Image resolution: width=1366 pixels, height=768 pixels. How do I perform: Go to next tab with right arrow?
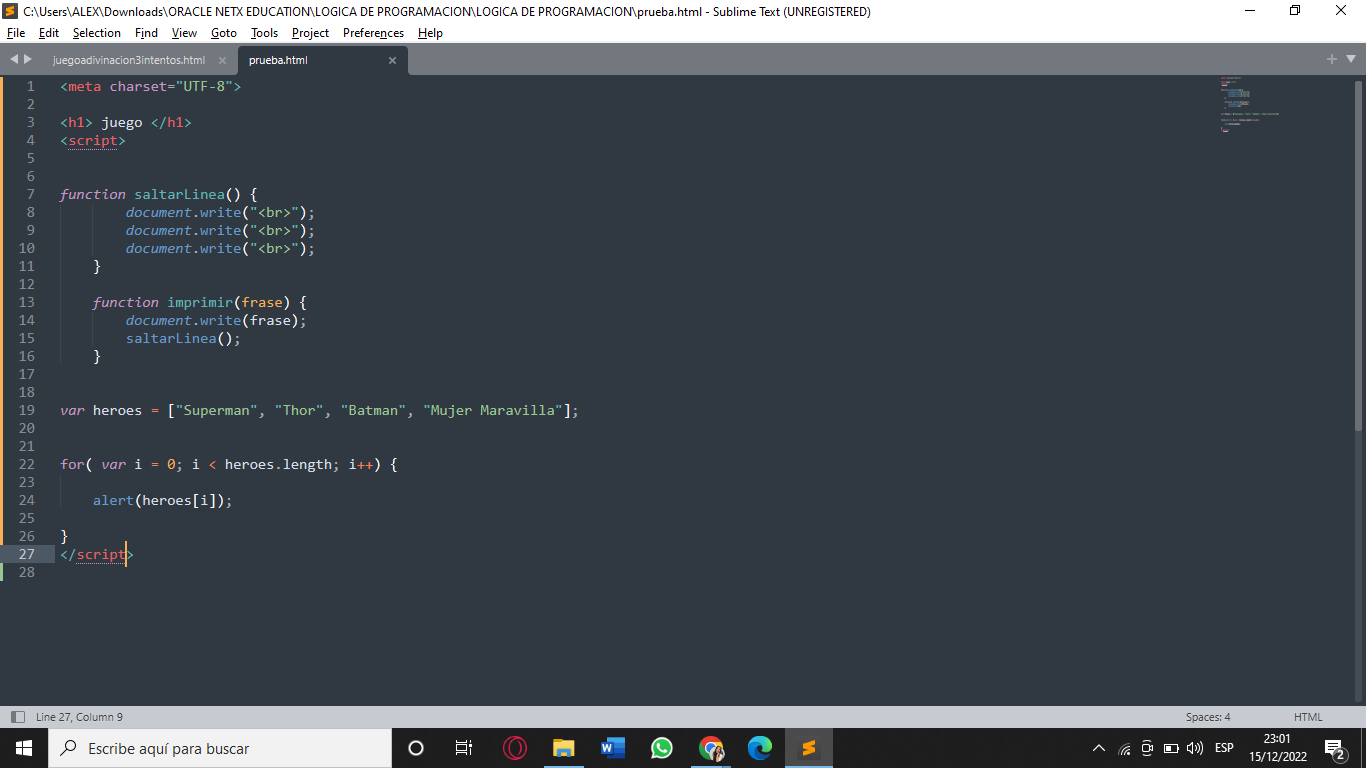pos(28,60)
